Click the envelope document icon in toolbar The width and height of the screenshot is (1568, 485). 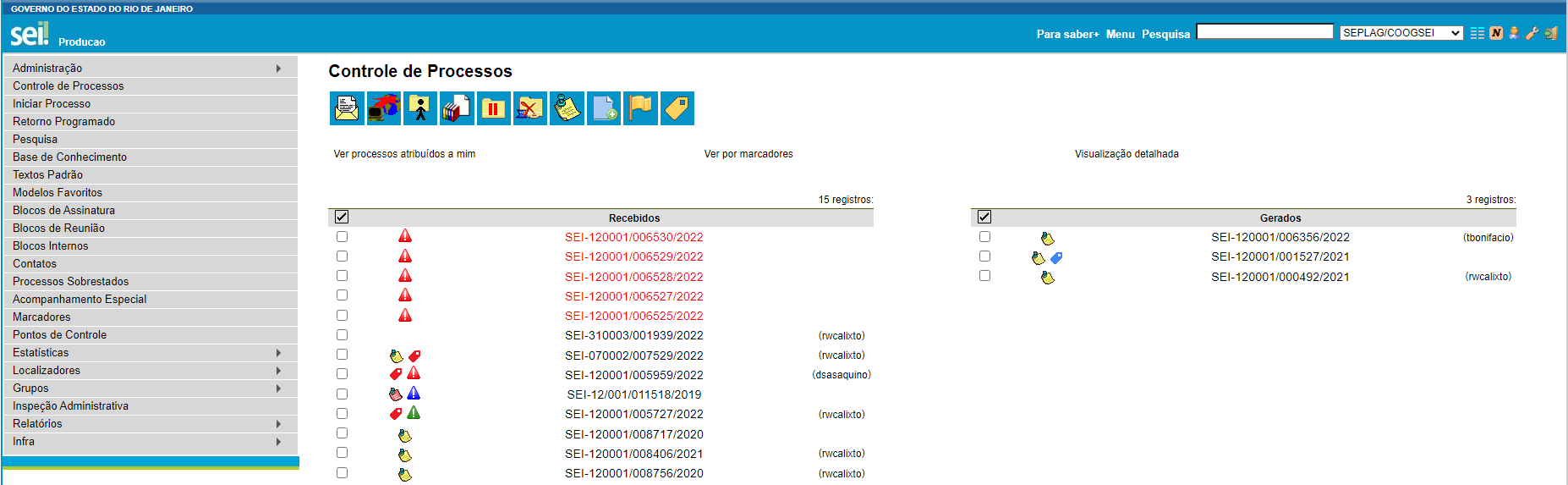click(x=347, y=108)
